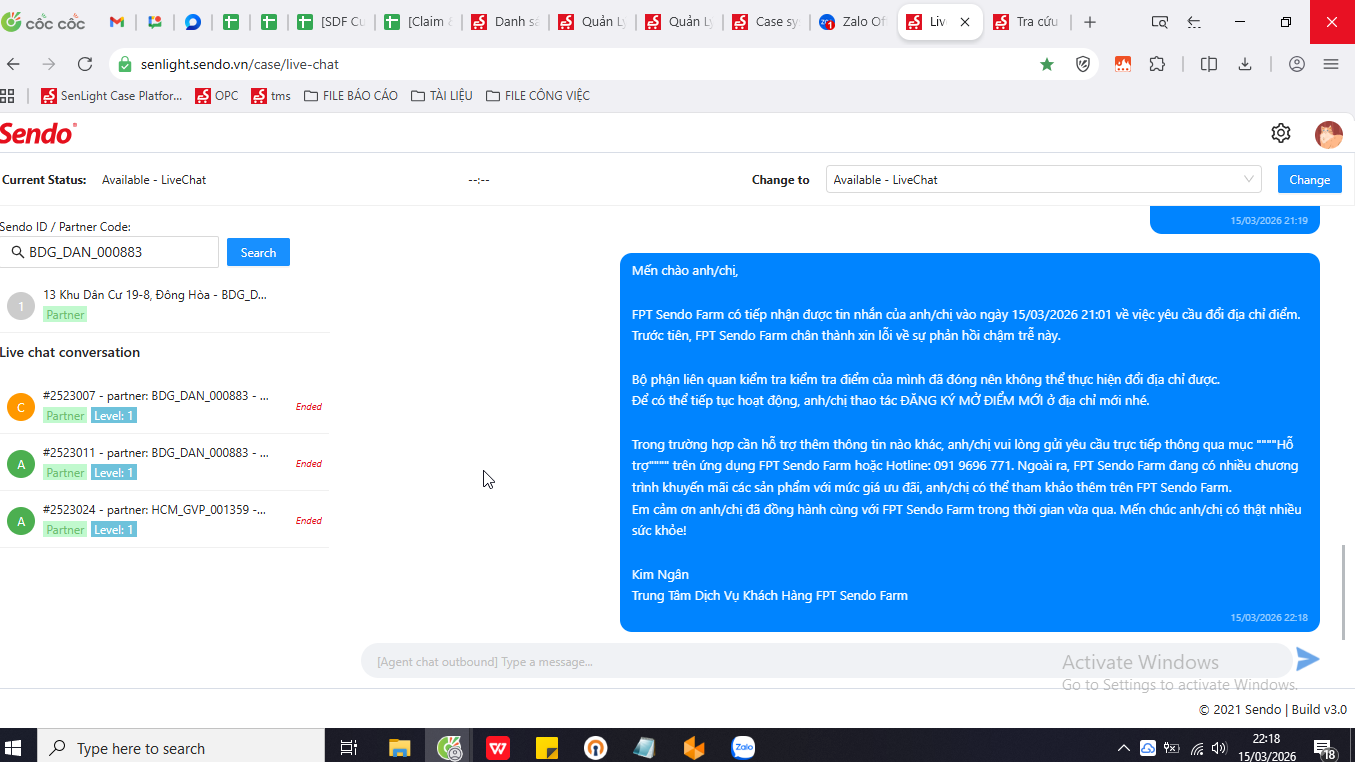Open the FILE CÔNG VIỆC bookmark folder
The width and height of the screenshot is (1355, 762).
537,96
